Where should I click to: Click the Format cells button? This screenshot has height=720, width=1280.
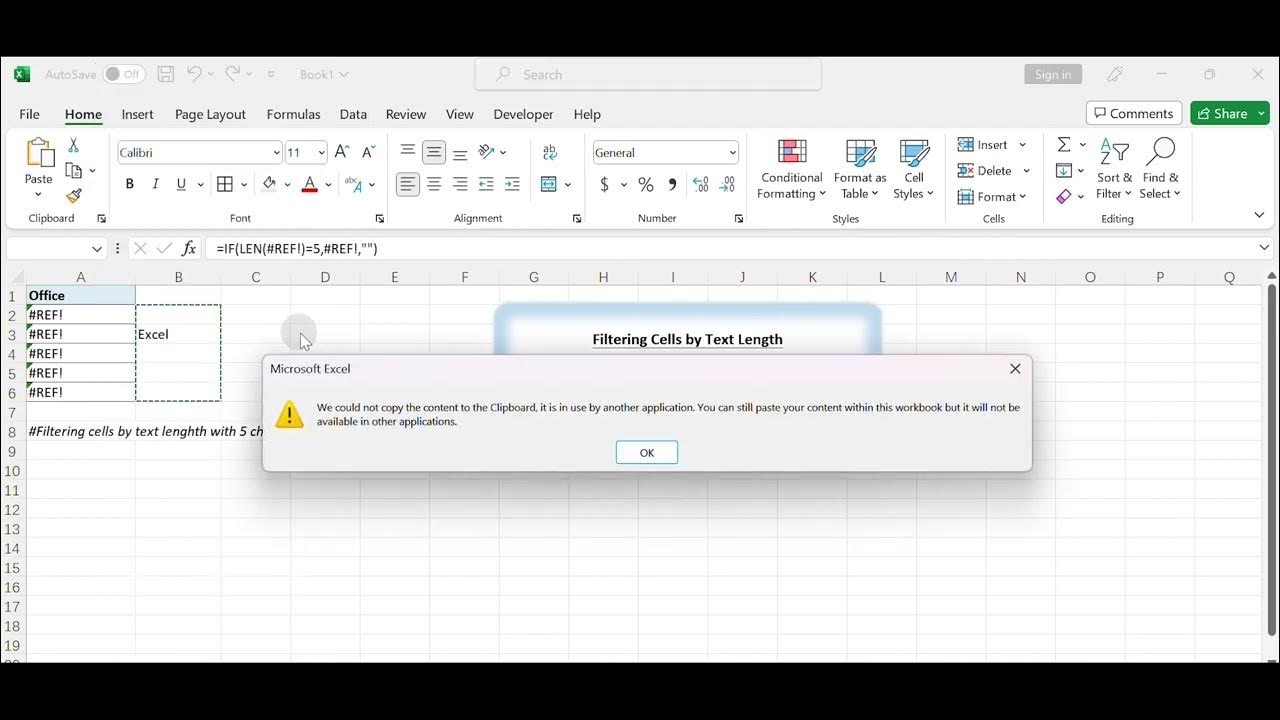(x=993, y=197)
